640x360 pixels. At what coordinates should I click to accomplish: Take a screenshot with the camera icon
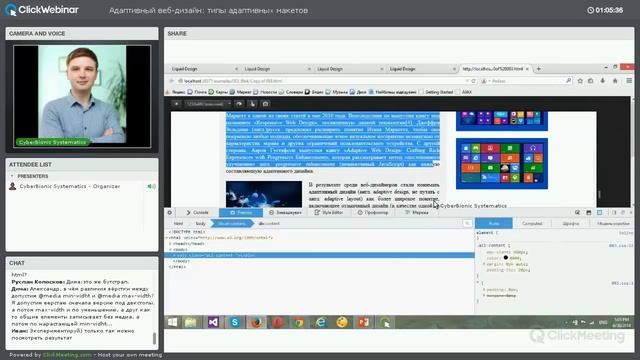click(265, 104)
